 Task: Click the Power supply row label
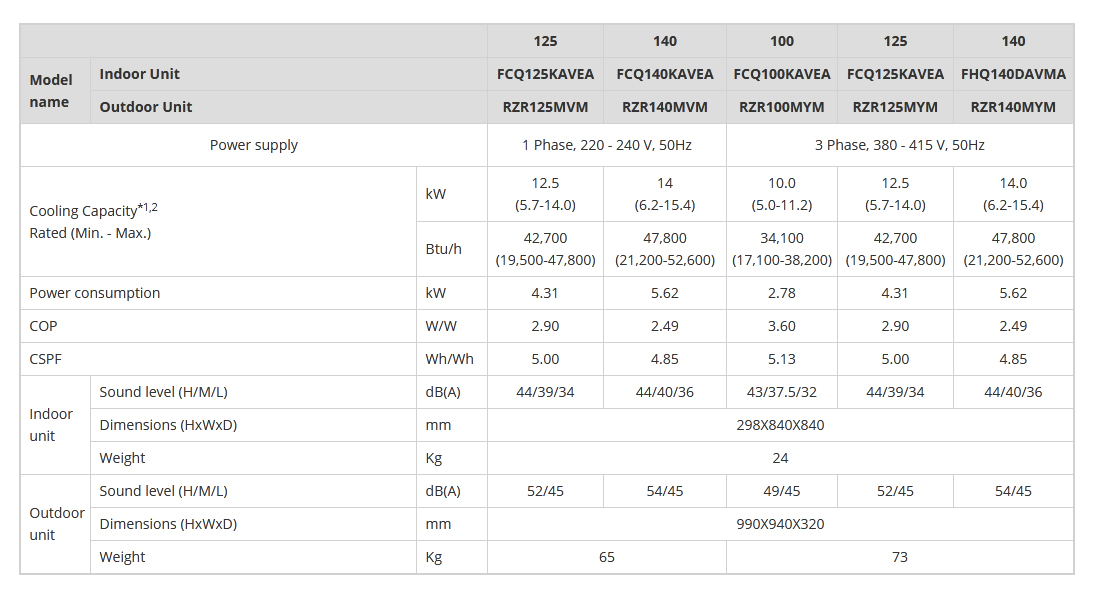pyautogui.click(x=254, y=145)
